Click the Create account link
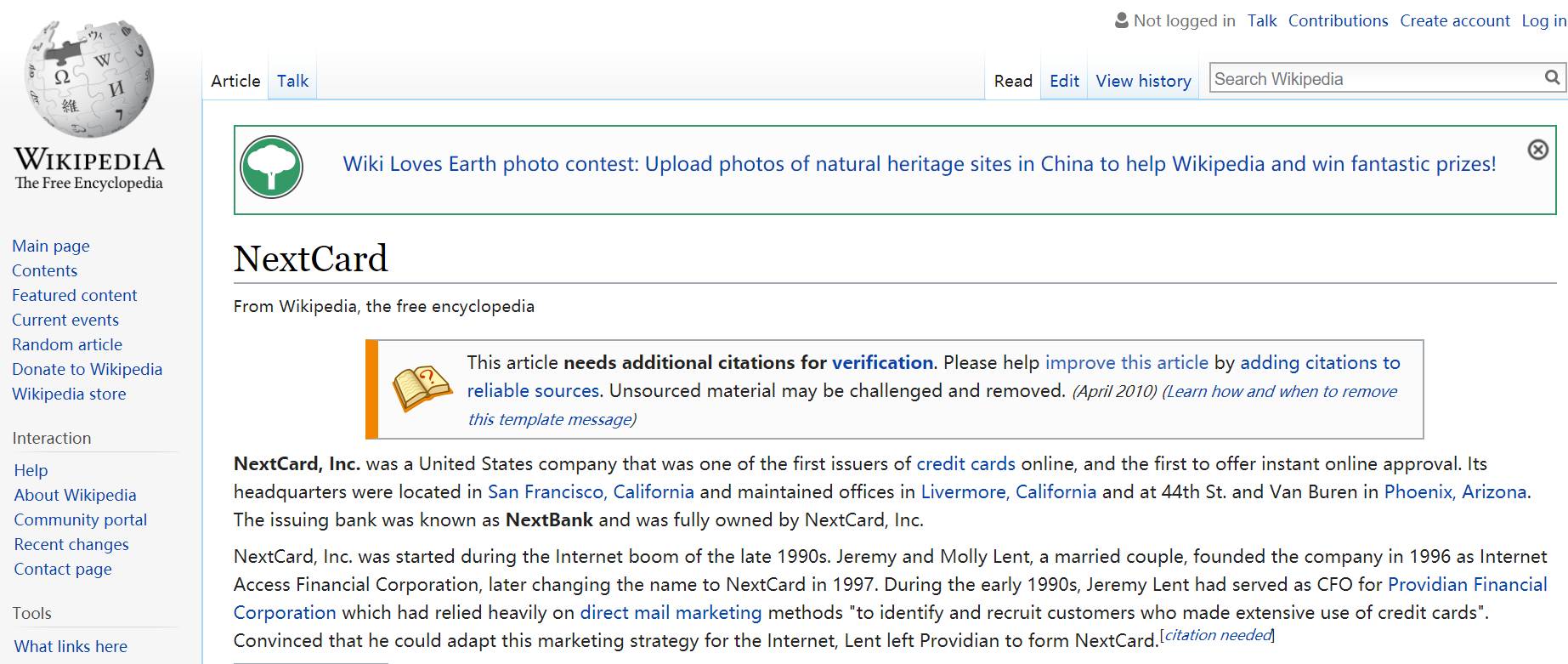Screen dimensions: 1568x664 tap(1454, 20)
